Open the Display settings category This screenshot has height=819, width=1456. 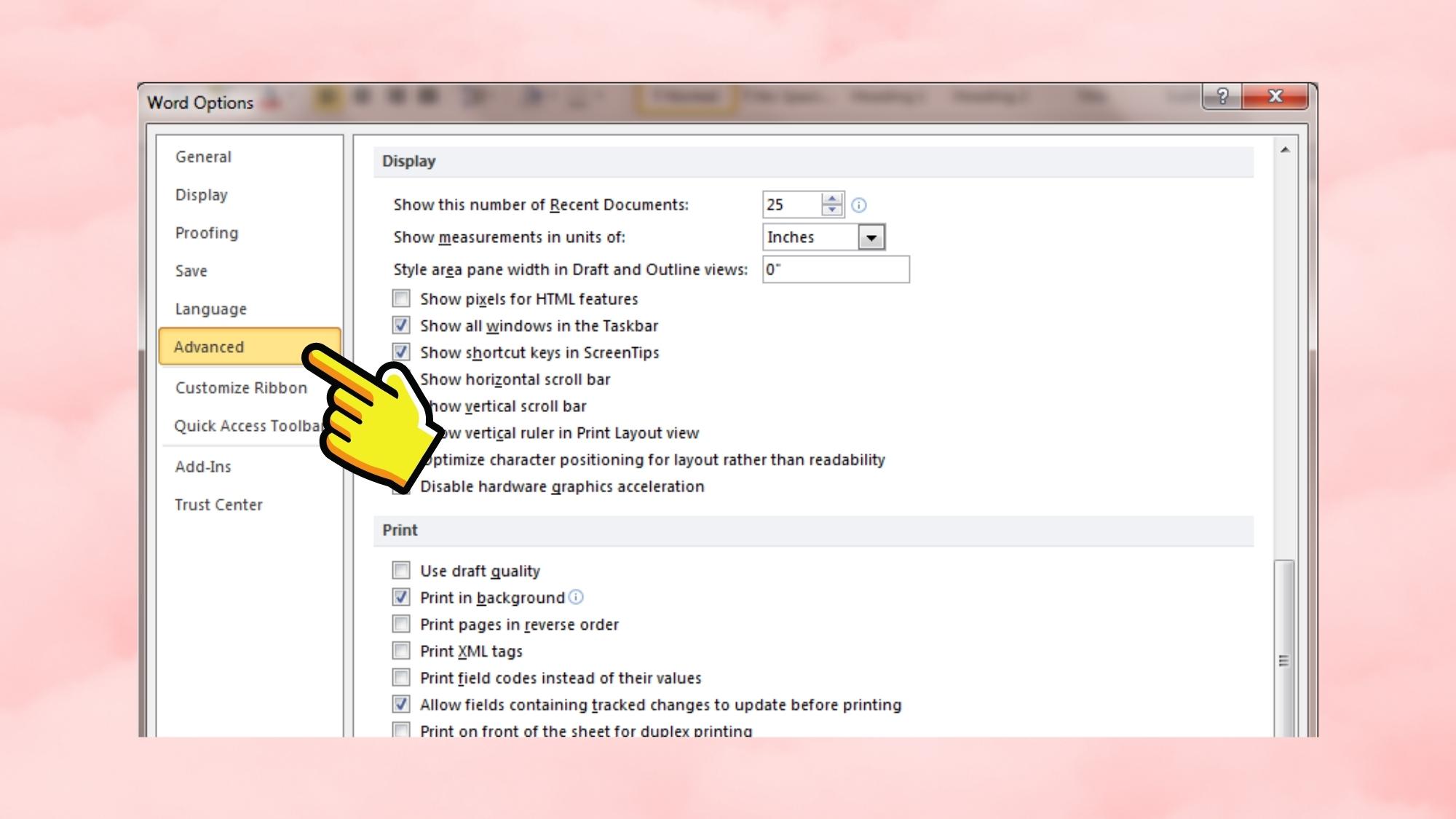201,194
